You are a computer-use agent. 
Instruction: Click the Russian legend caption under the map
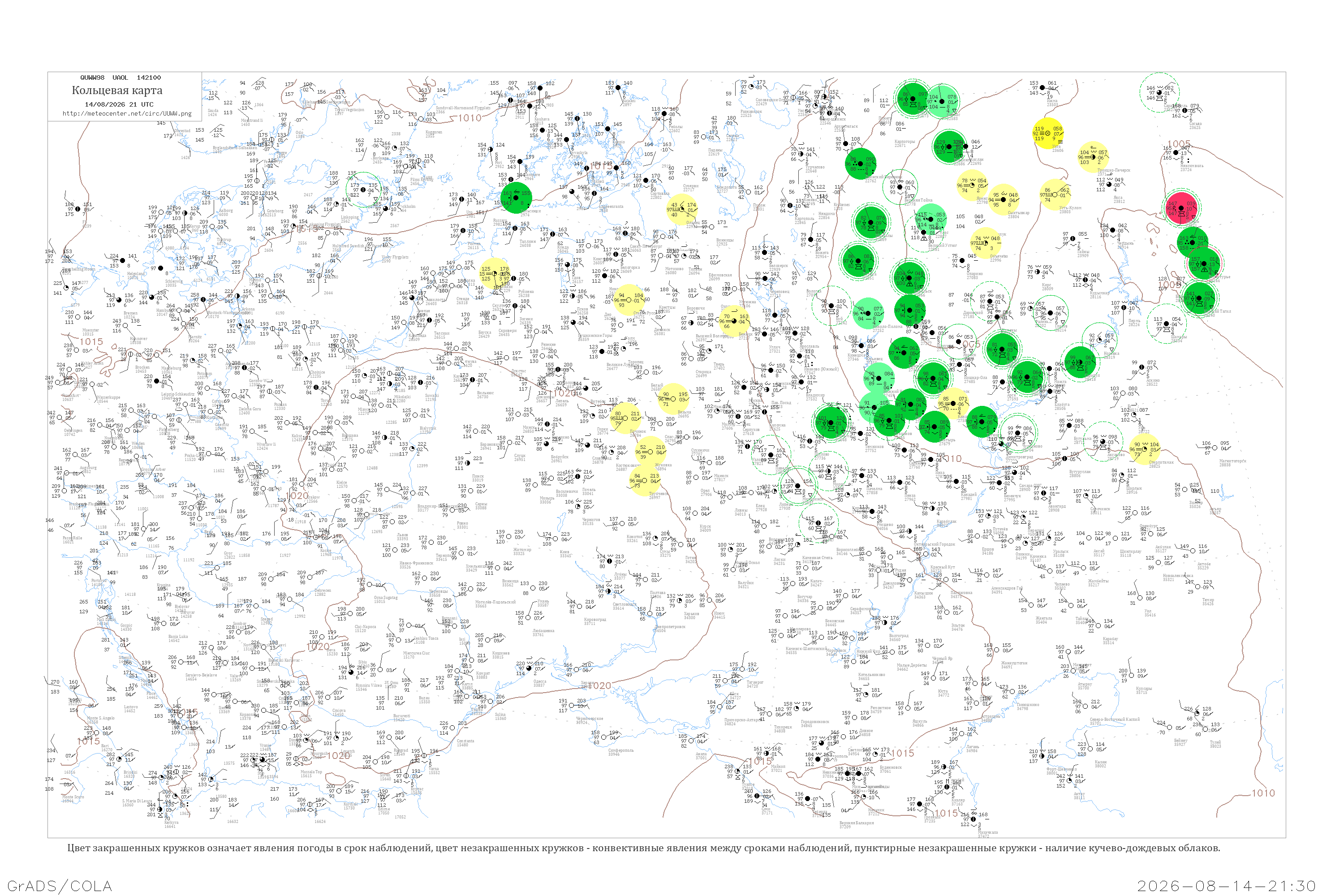pyautogui.click(x=643, y=848)
